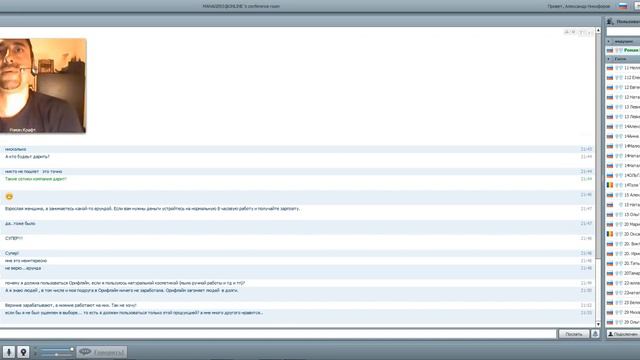Adjust the upper volume slider
Viewport: 640px width, 360px height.
coord(57,349)
